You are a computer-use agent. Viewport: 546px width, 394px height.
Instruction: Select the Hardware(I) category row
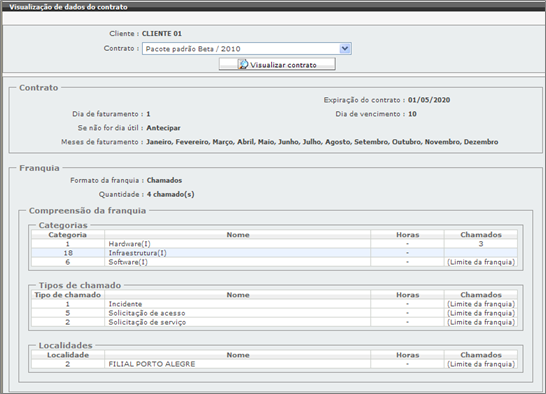274,244
